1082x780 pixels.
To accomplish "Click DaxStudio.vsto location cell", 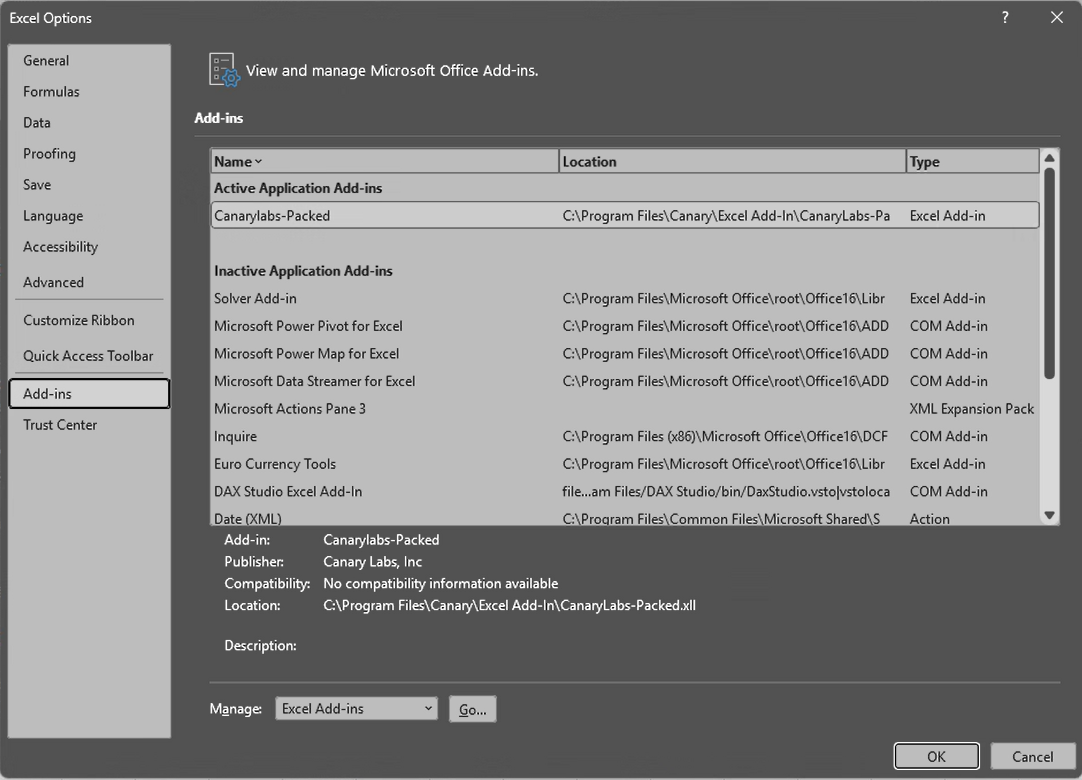I will [726, 491].
